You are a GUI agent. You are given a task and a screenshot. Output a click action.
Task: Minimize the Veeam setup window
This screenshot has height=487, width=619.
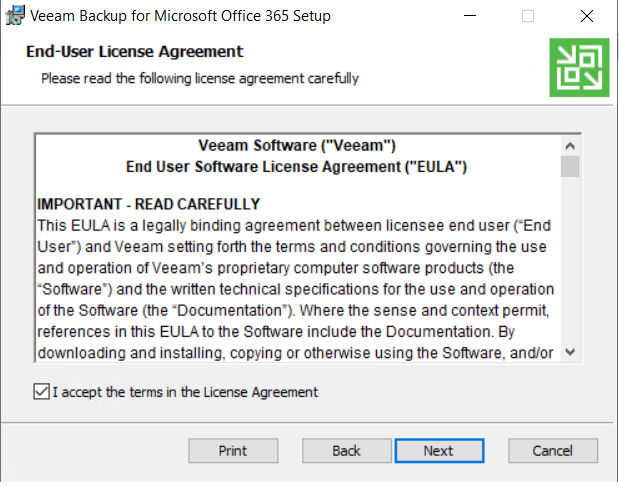pyautogui.click(x=470, y=16)
